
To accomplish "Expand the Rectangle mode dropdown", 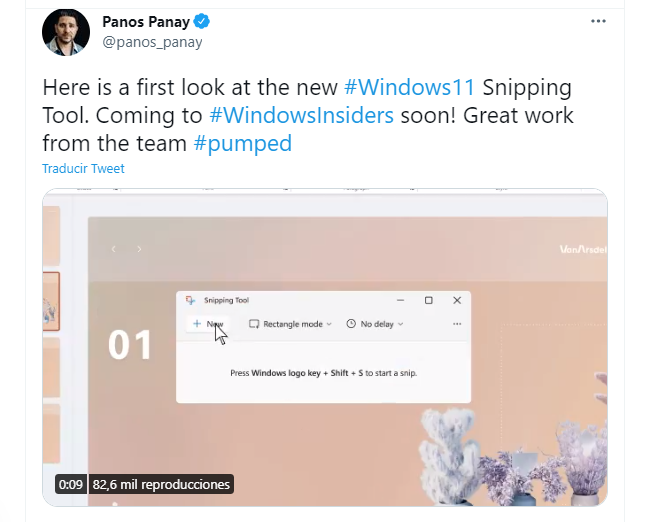I will (291, 324).
